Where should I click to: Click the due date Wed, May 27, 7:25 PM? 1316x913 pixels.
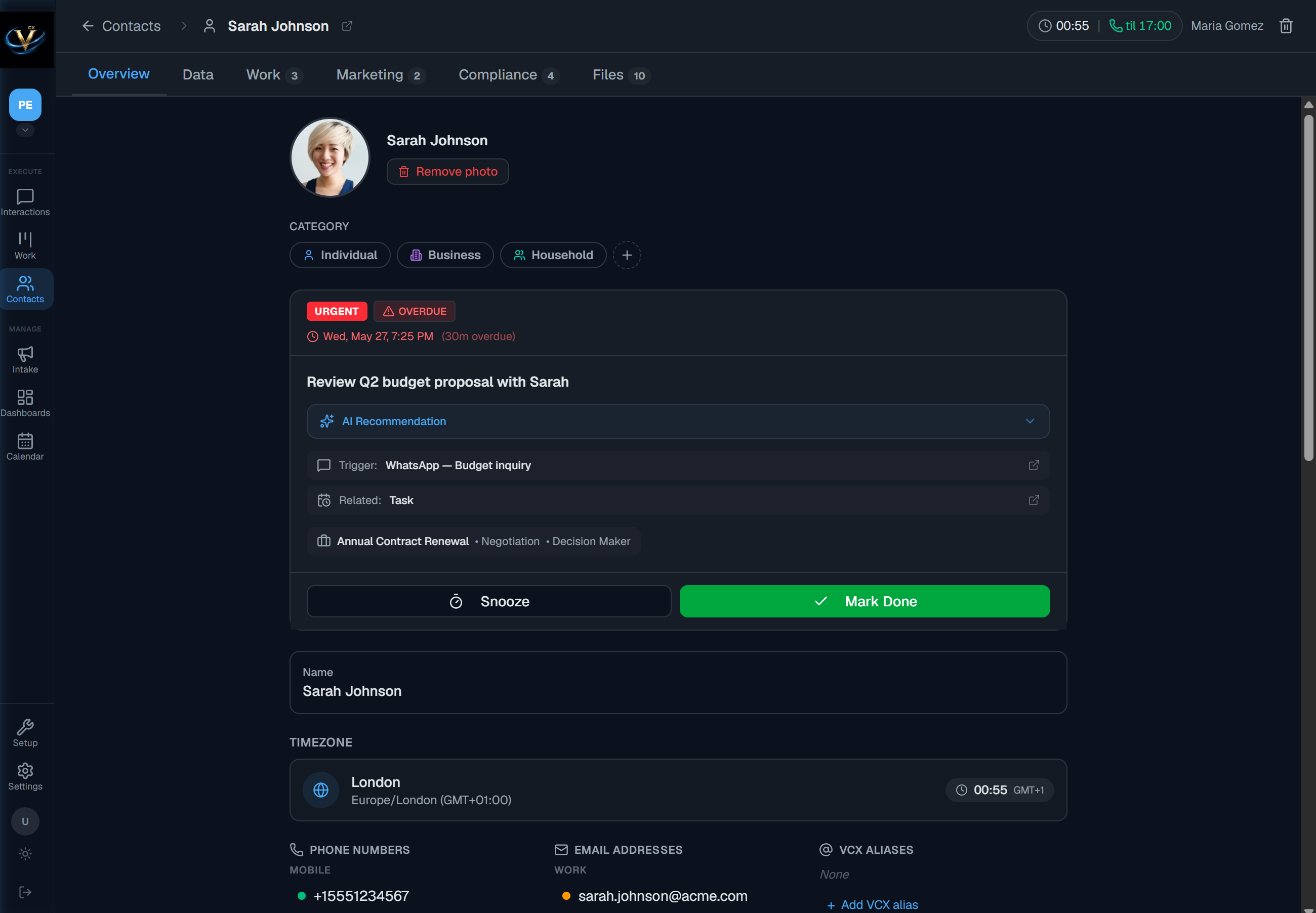pos(378,337)
